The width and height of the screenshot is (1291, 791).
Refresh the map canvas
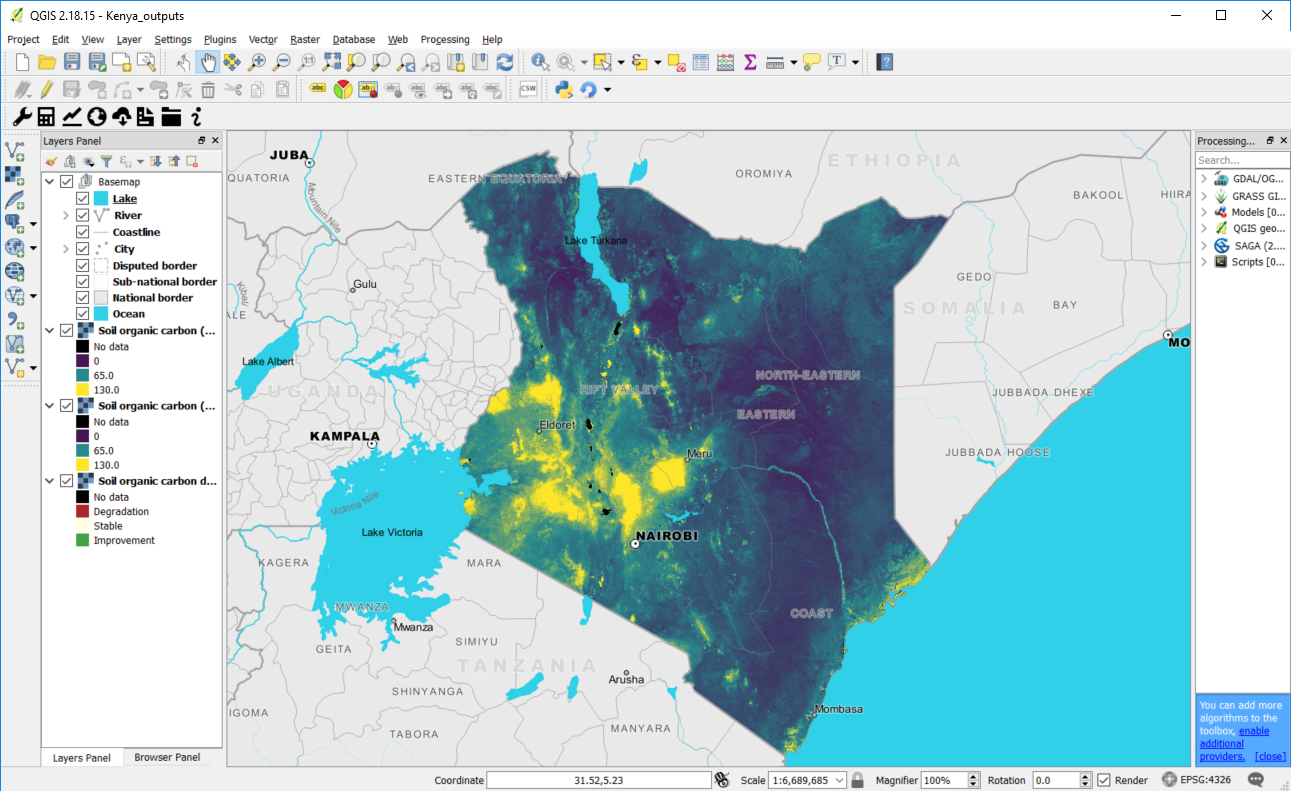point(505,62)
